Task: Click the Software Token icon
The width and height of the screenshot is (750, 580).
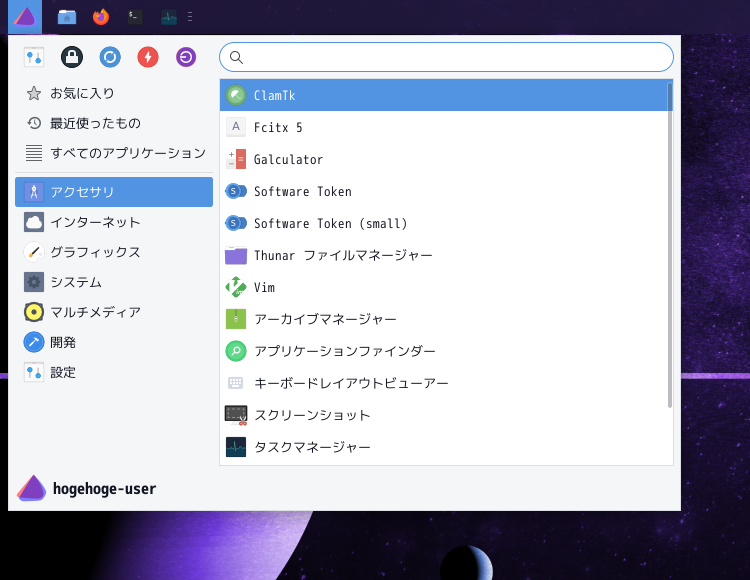Action: (236, 191)
